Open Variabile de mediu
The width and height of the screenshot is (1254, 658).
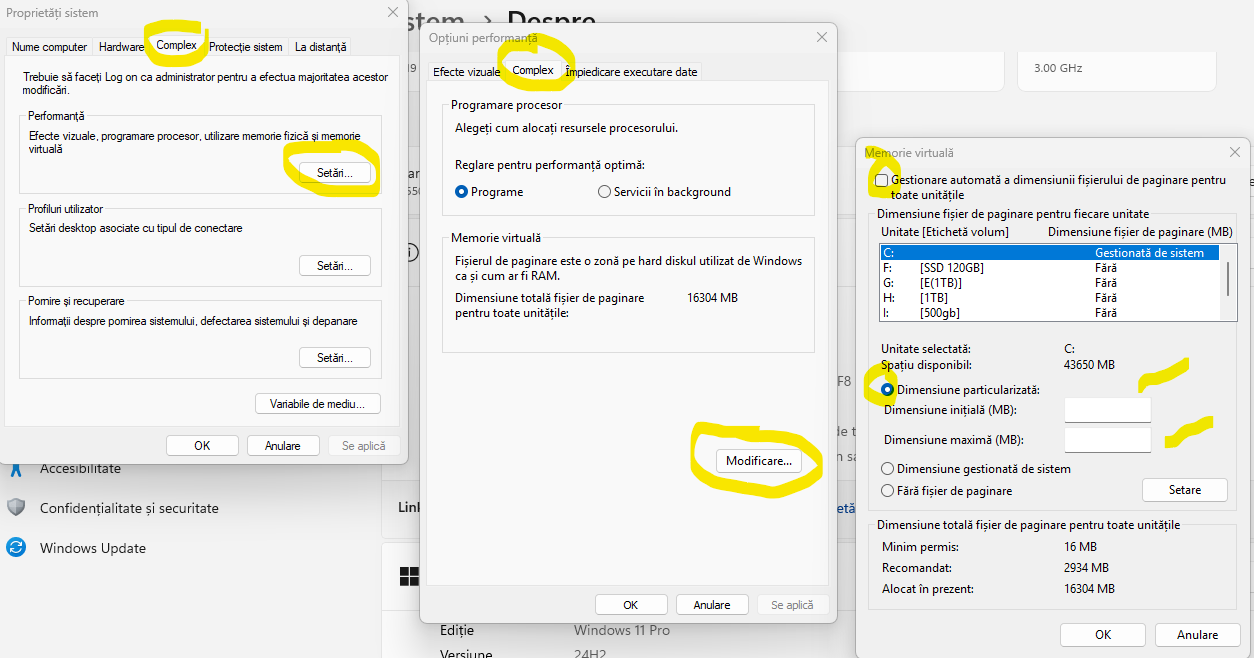(318, 404)
